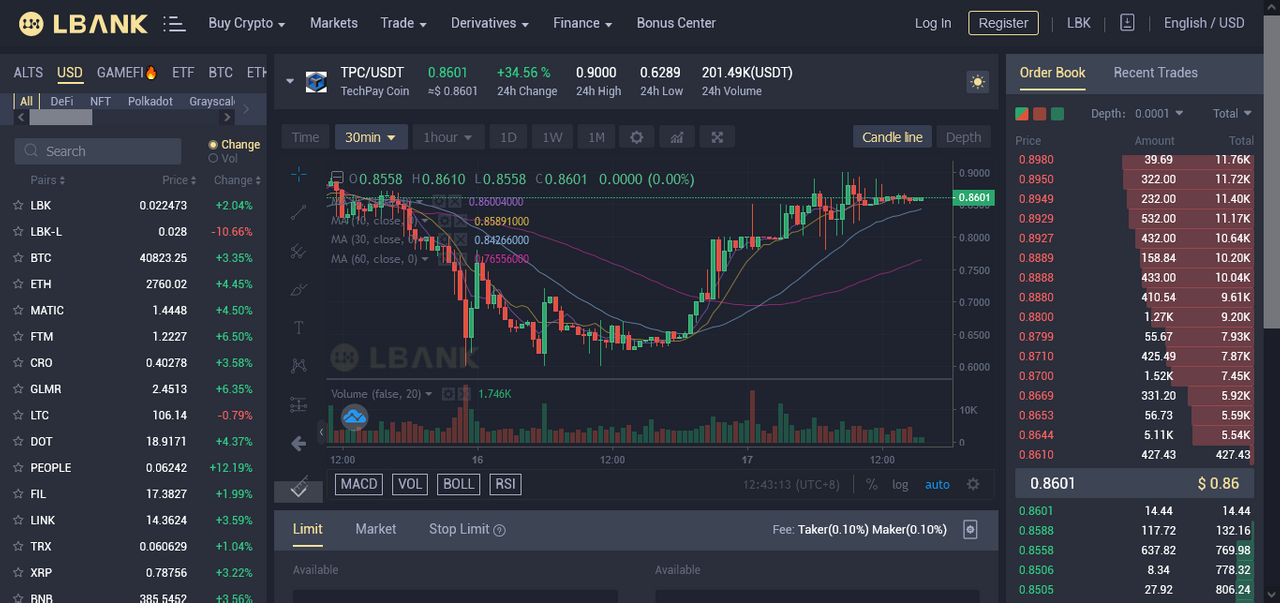The image size is (1280, 603).
Task: Click the Register button
Action: (x=1003, y=23)
